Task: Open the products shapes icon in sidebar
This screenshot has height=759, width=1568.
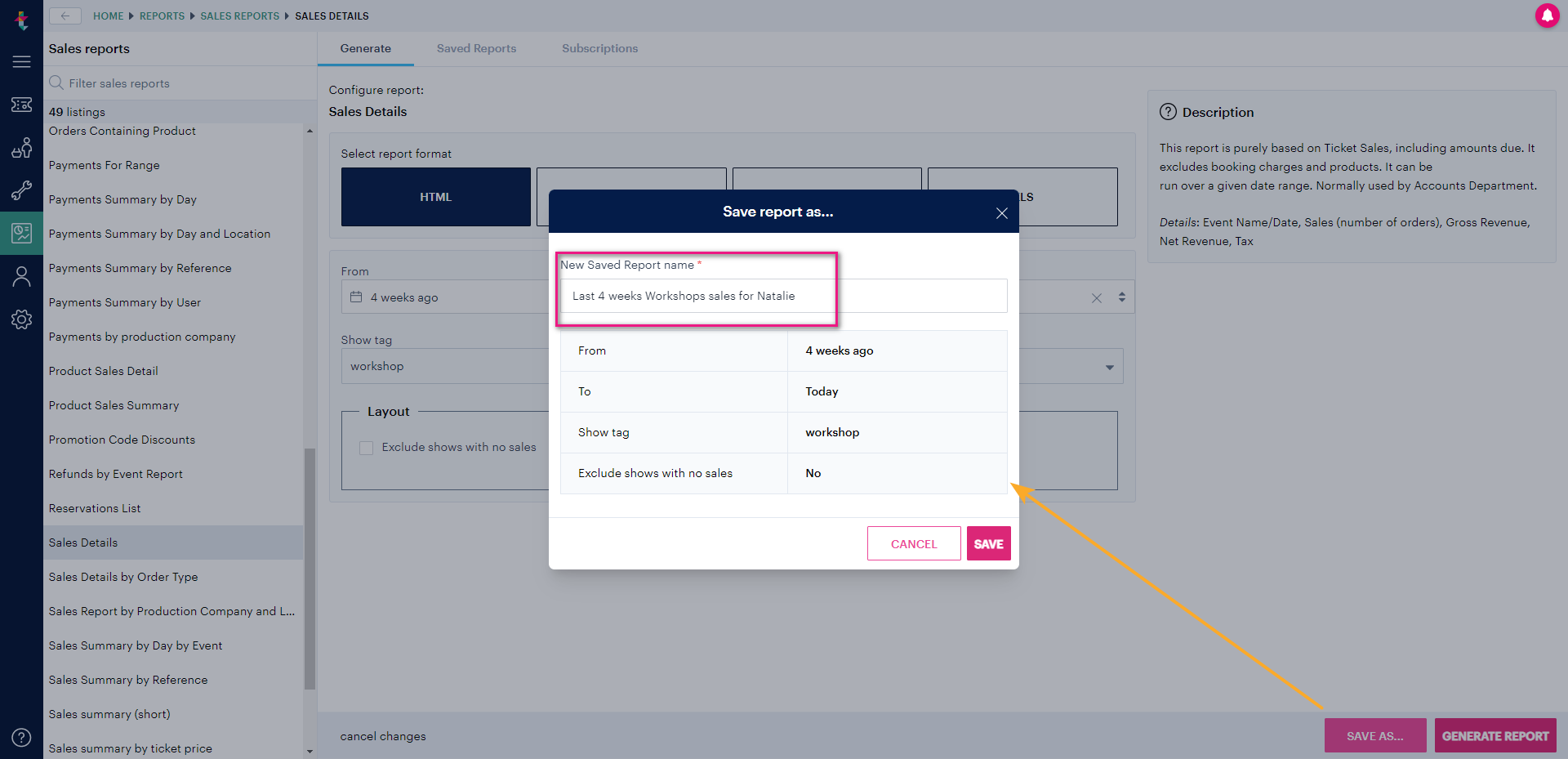Action: point(21,148)
